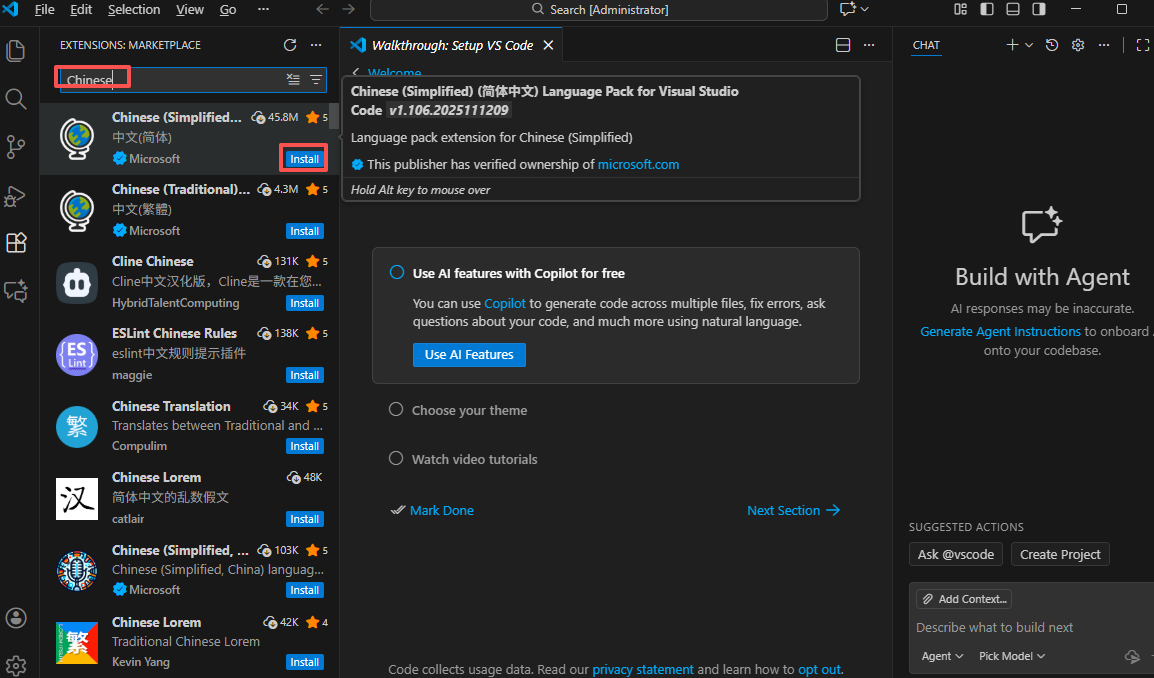Open the Source Control view
The image size is (1154, 678).
coord(15,146)
